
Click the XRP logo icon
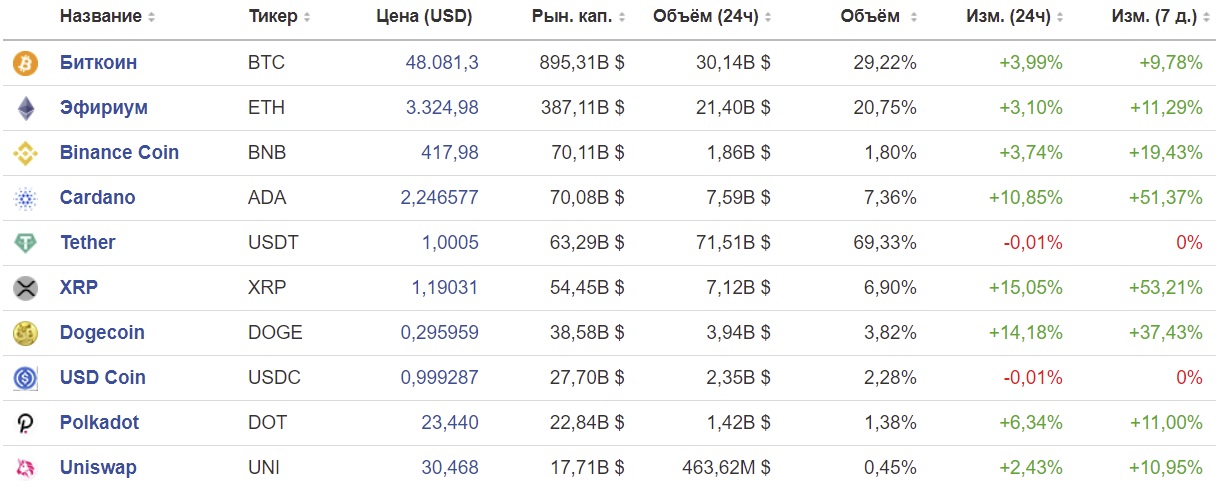[24, 288]
